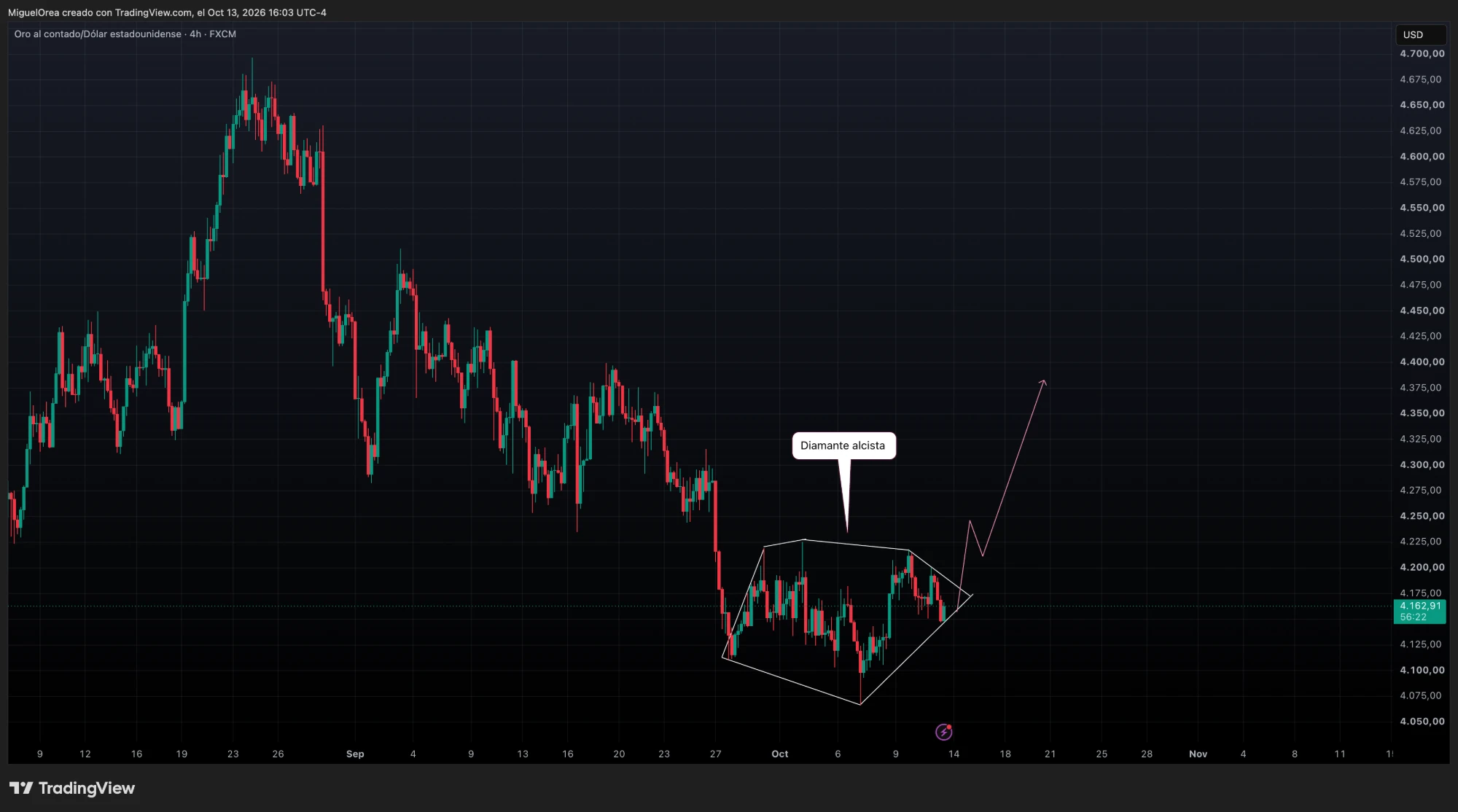Click the 4.300,00 price axis label

pyautogui.click(x=1422, y=464)
